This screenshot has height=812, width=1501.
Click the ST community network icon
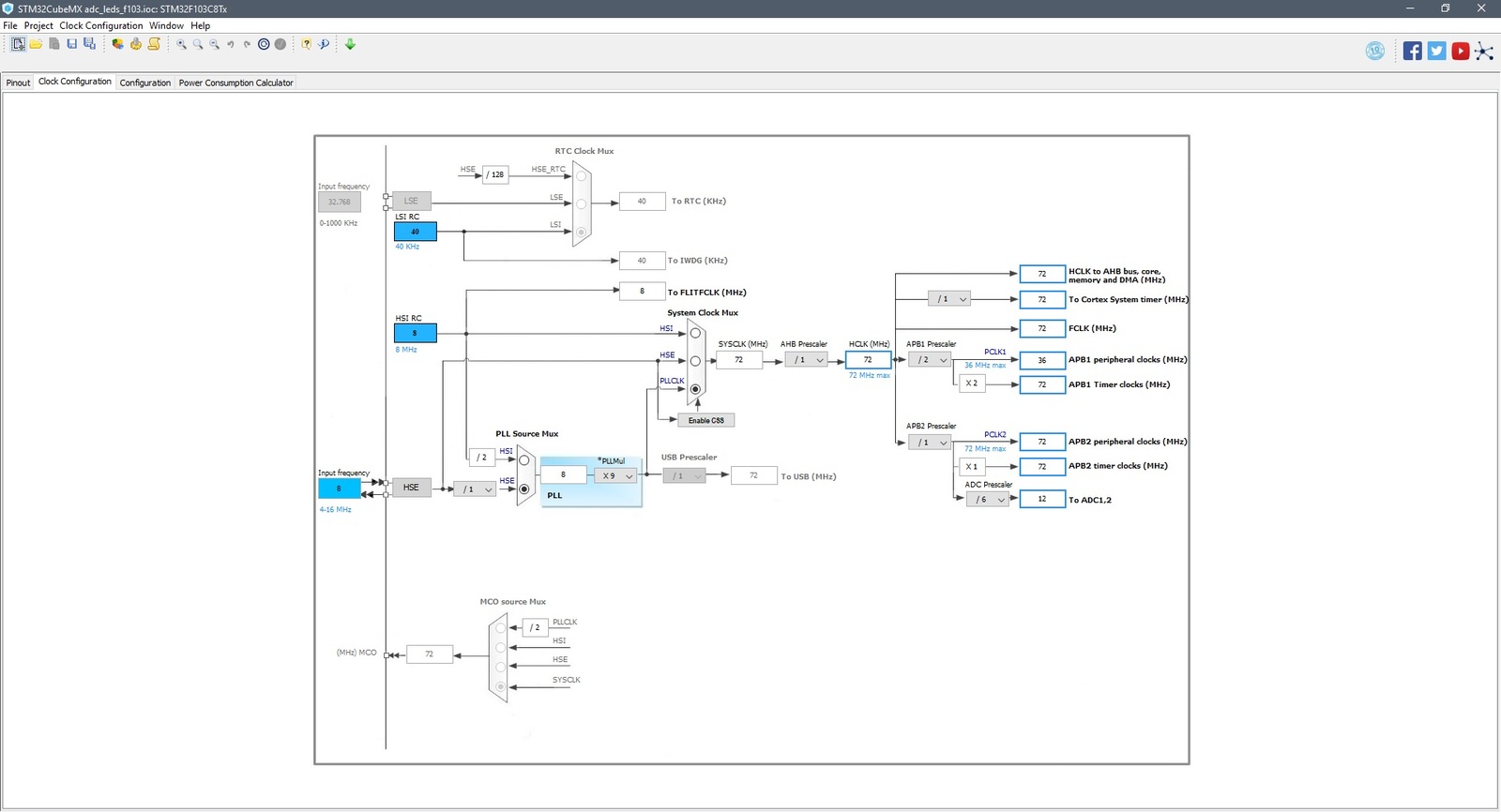pyautogui.click(x=1484, y=51)
